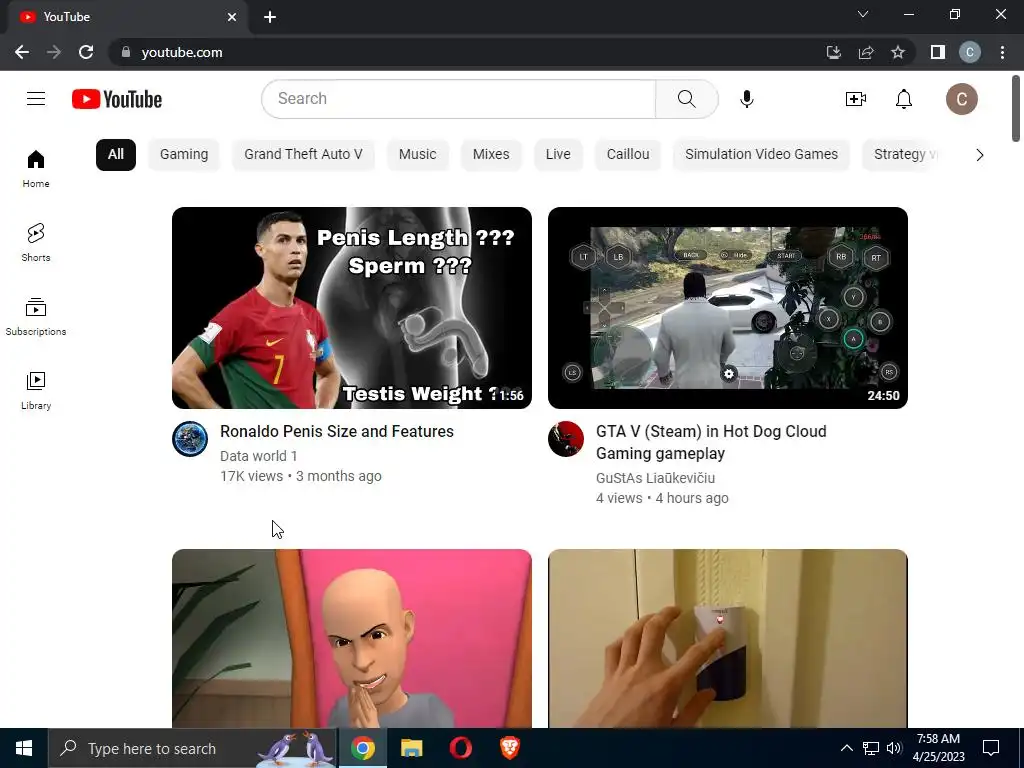
Task: Select the All filter chip
Action: (x=116, y=155)
